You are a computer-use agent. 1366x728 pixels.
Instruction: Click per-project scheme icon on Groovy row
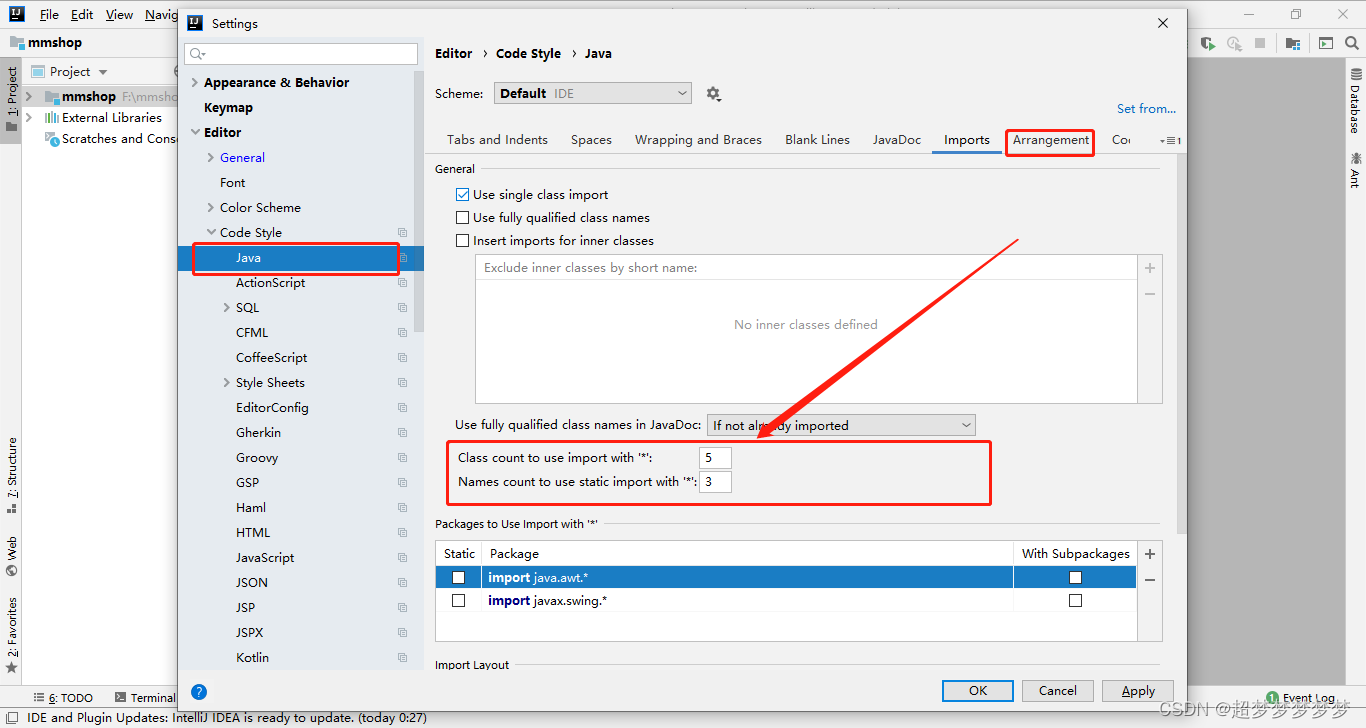[x=403, y=458]
